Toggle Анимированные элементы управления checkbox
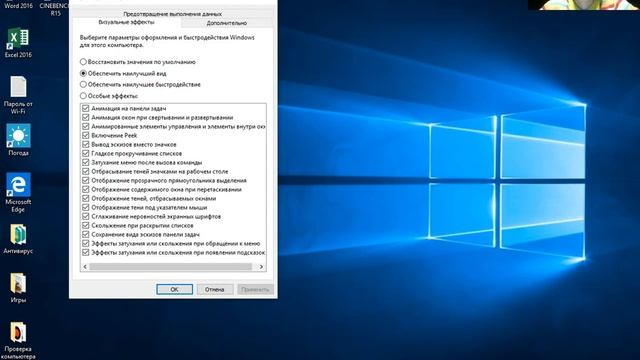Viewport: 640px width, 360px height. click(x=86, y=127)
